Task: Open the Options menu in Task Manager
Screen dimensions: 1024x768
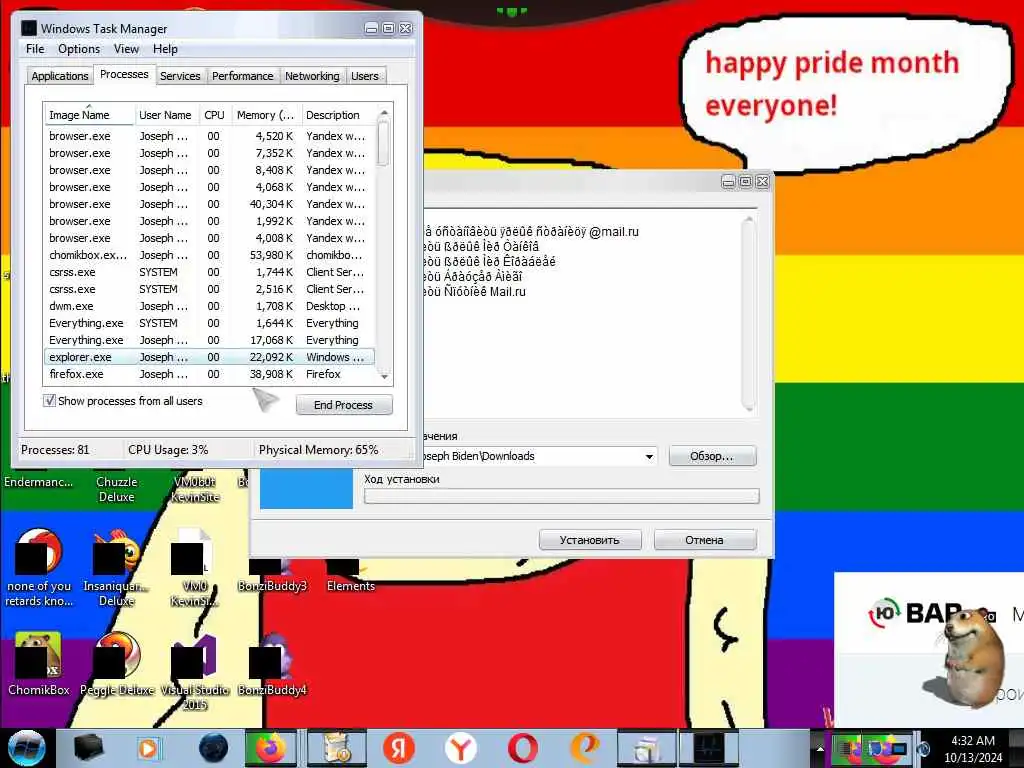Action: [79, 49]
